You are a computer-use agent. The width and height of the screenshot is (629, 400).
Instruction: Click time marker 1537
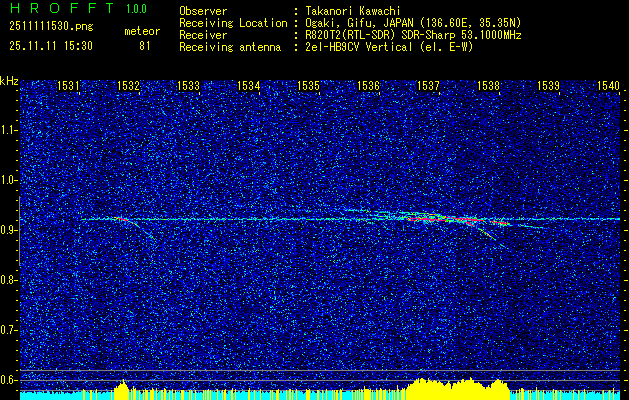tap(428, 85)
